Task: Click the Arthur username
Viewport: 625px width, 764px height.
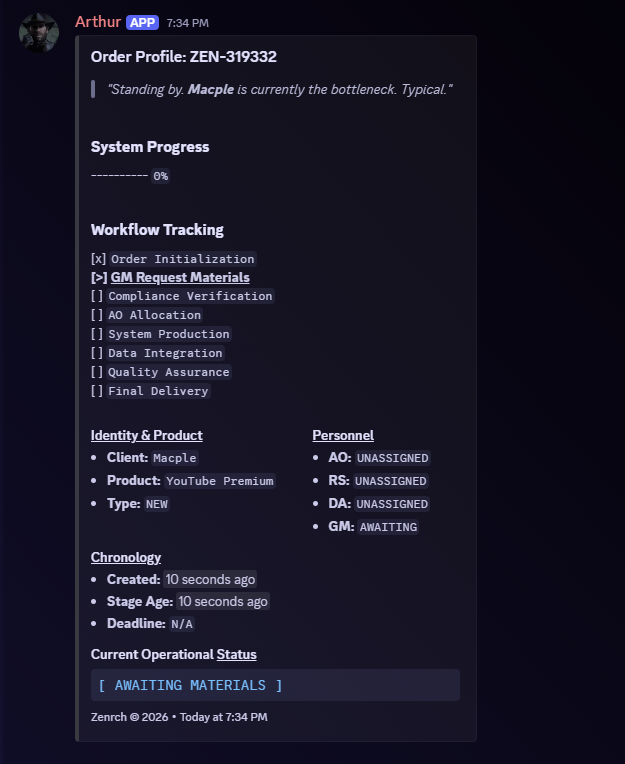Action: coord(98,22)
